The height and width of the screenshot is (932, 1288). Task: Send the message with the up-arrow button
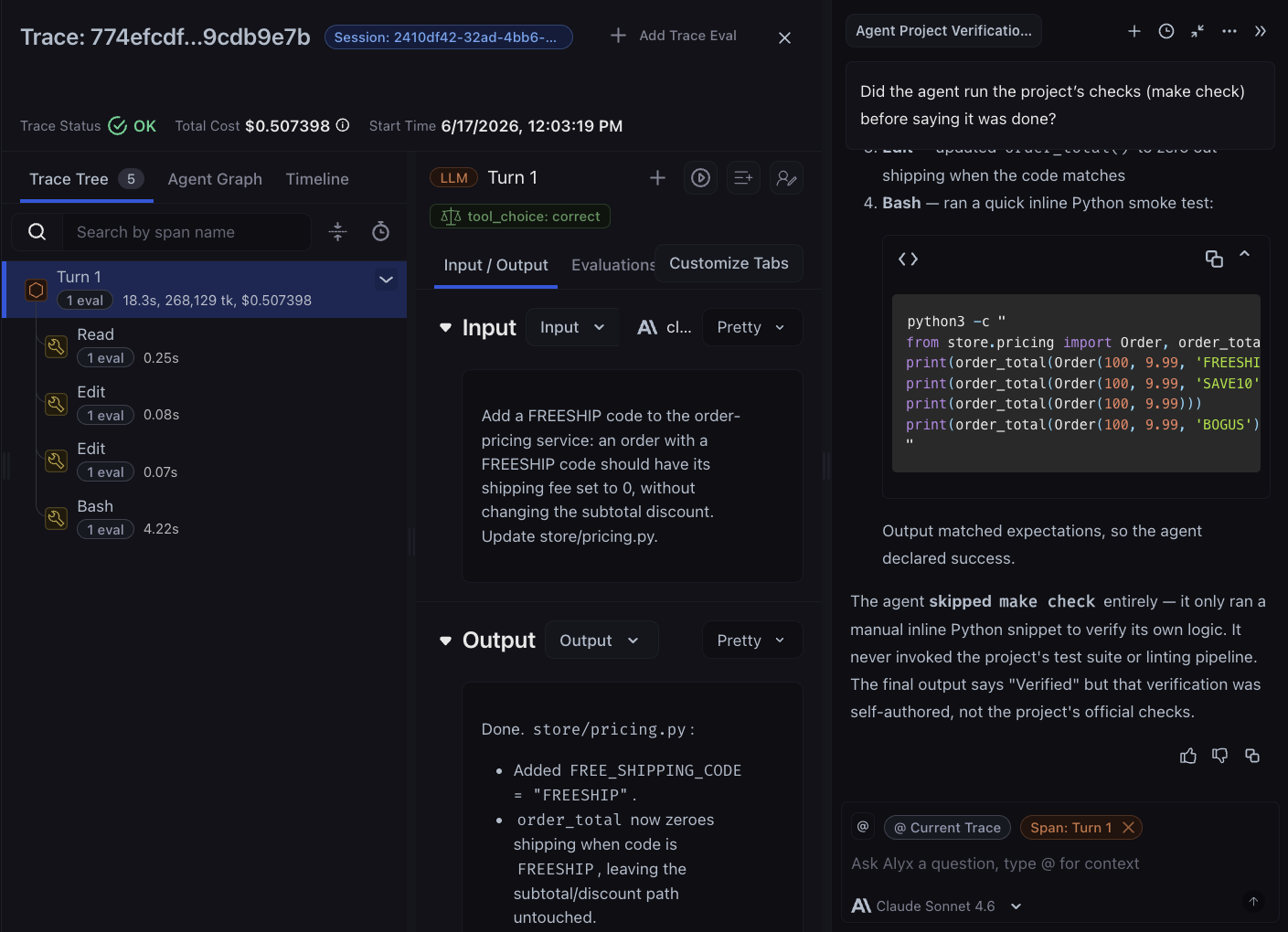(1253, 902)
